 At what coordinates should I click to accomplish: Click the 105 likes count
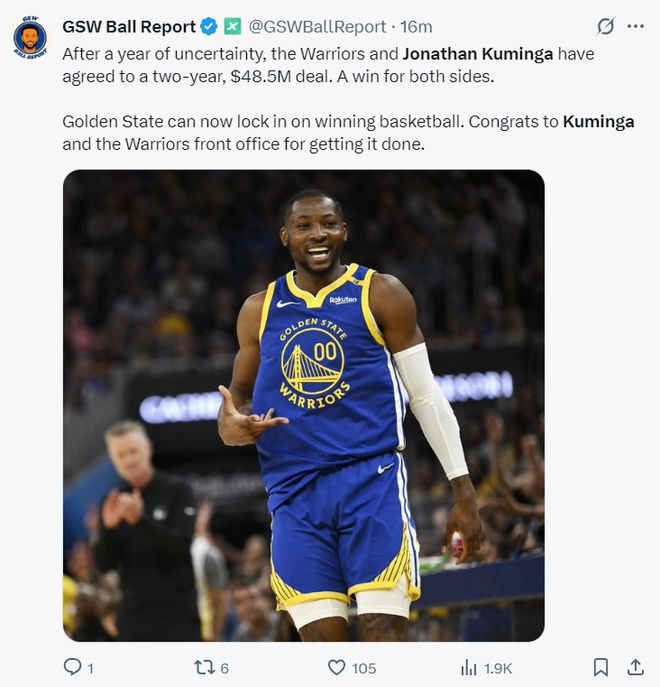(364, 668)
